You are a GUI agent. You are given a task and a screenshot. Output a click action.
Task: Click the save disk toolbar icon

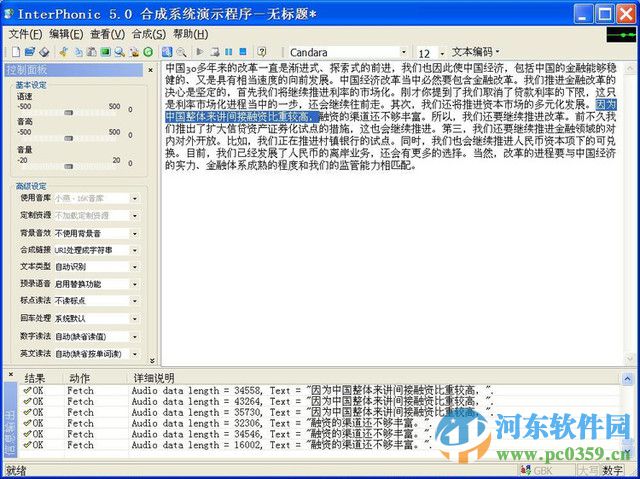[44, 52]
